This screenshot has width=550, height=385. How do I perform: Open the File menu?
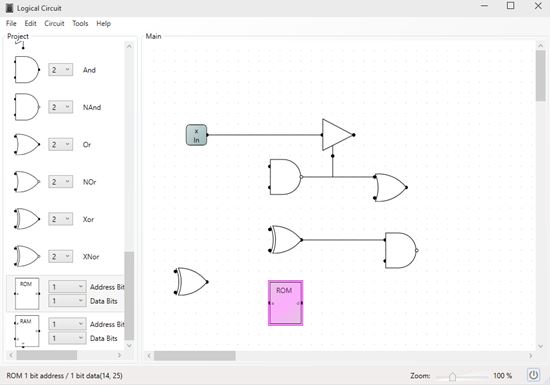click(x=11, y=23)
